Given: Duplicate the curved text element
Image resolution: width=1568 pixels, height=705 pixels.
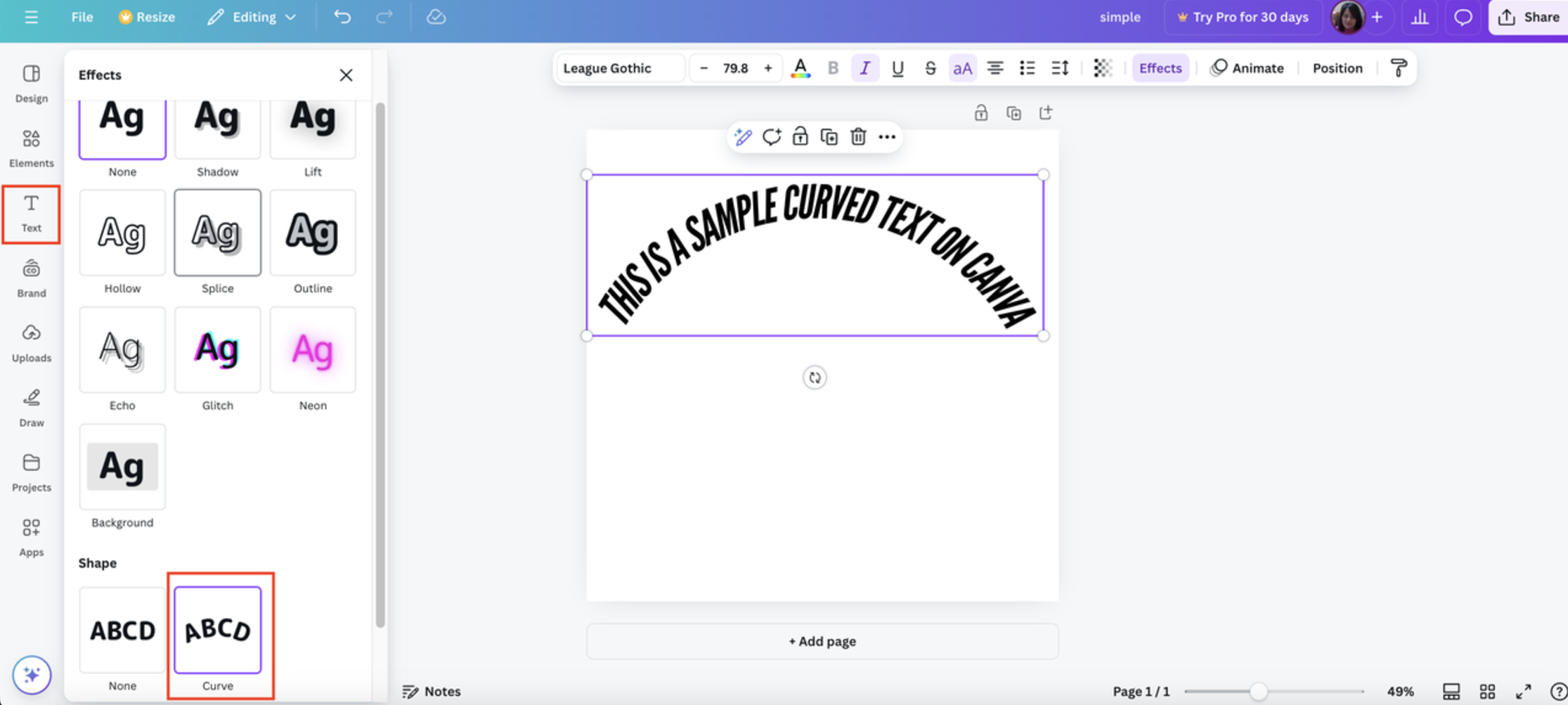Looking at the screenshot, I should pyautogui.click(x=829, y=136).
